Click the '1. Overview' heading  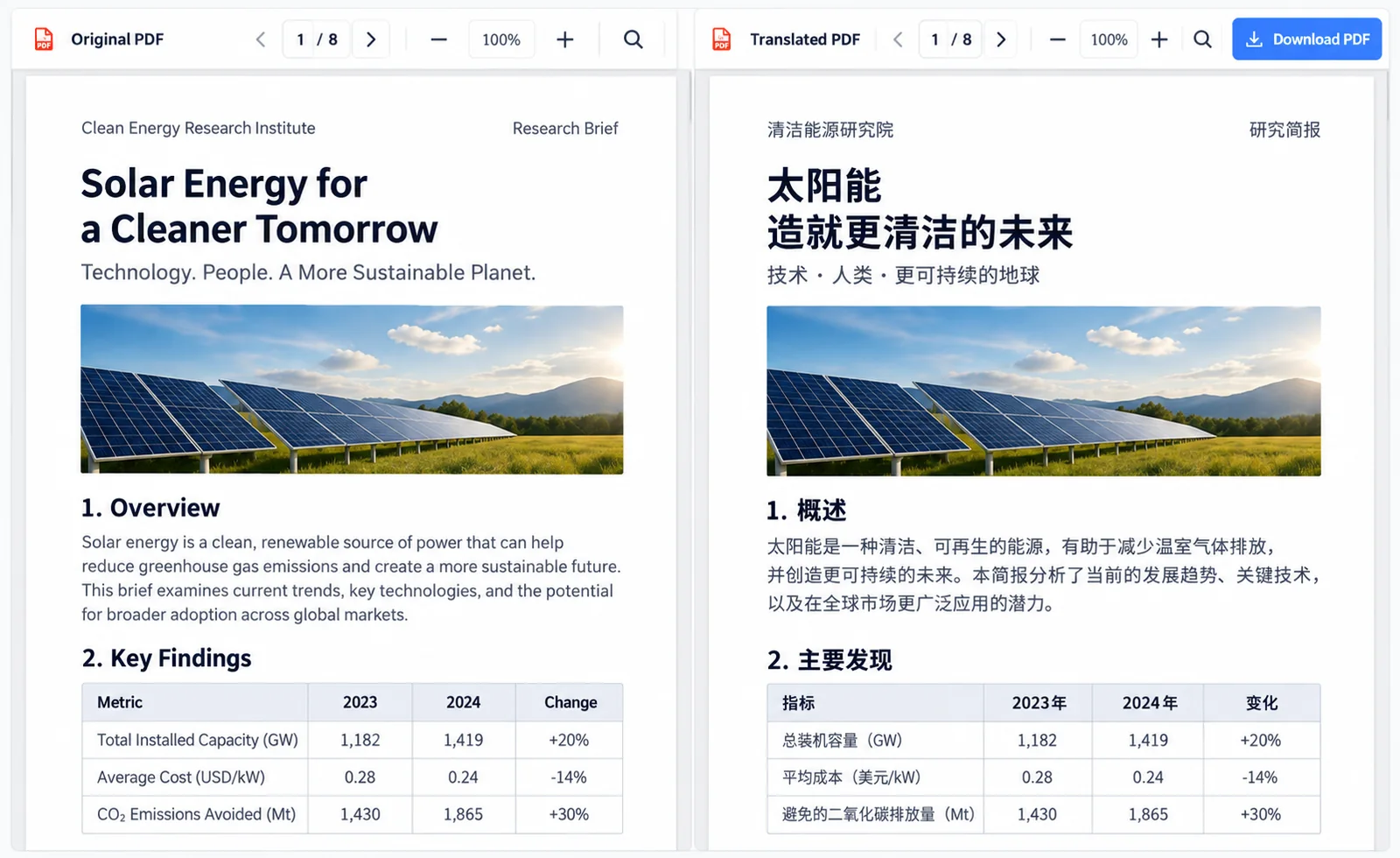pyautogui.click(x=150, y=508)
